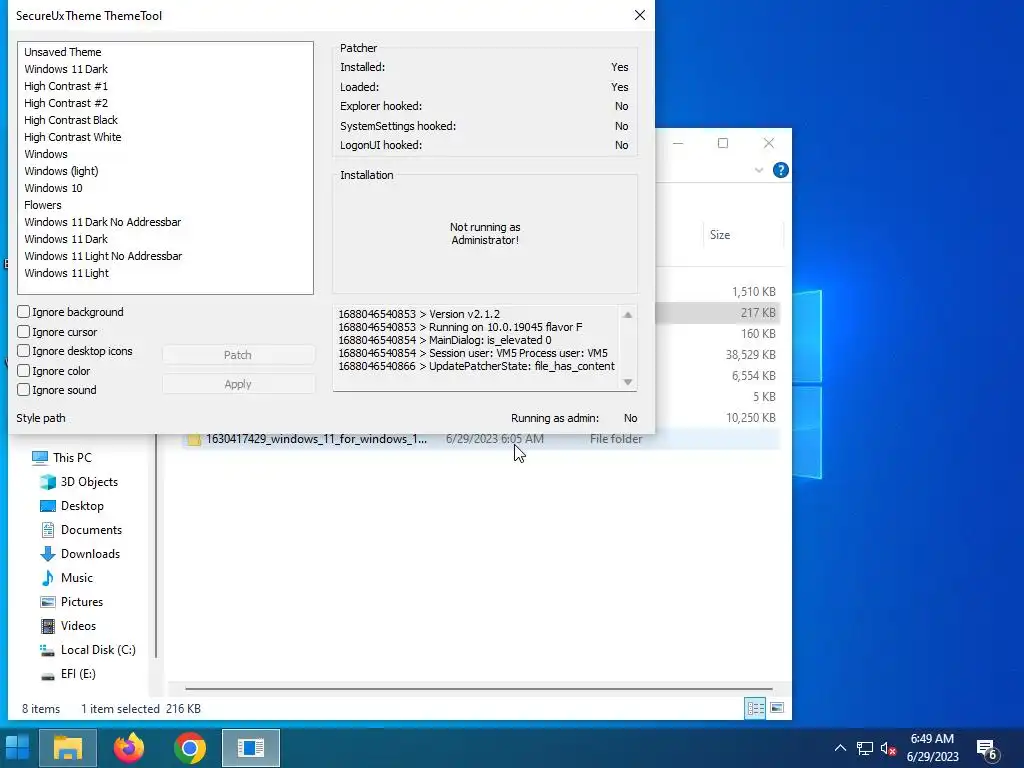The width and height of the screenshot is (1024, 768).
Task: Enable Ignore color checkbox
Action: coord(24,371)
